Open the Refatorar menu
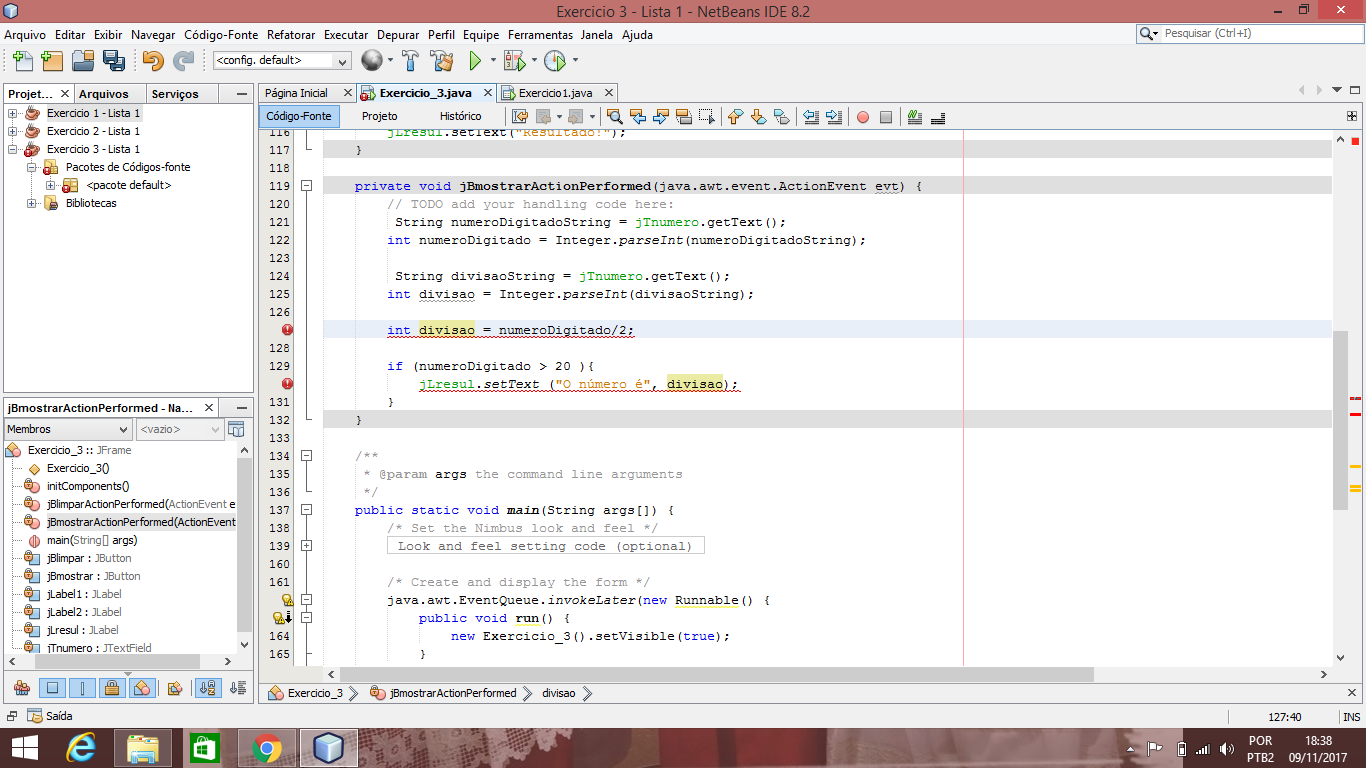1366x768 pixels. tap(293, 35)
